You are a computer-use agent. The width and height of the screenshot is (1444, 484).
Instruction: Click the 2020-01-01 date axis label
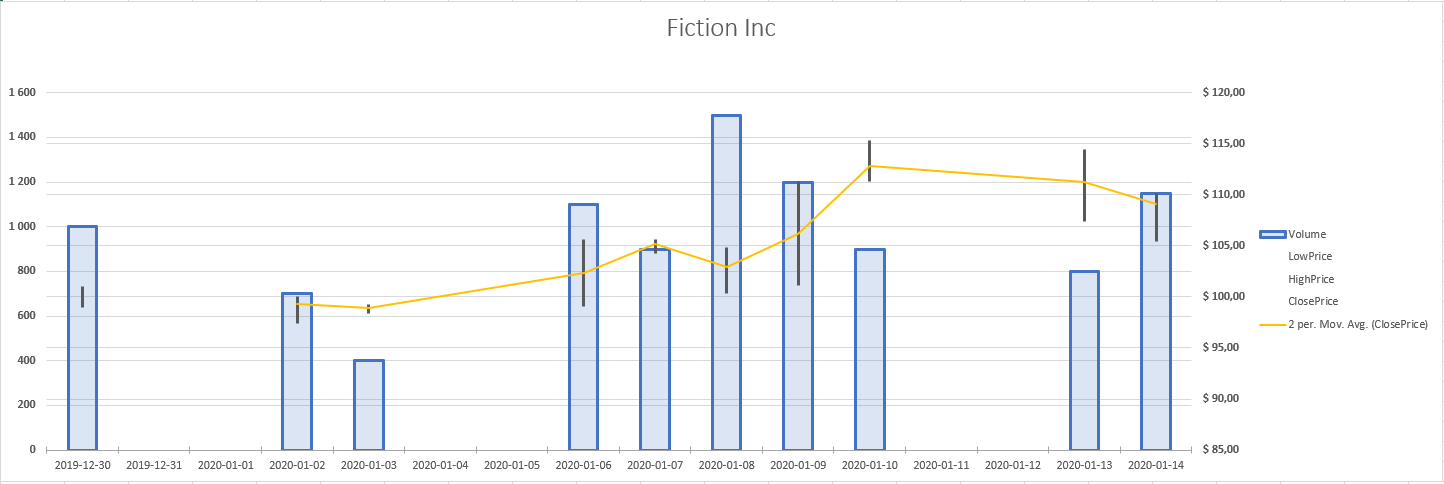226,465
